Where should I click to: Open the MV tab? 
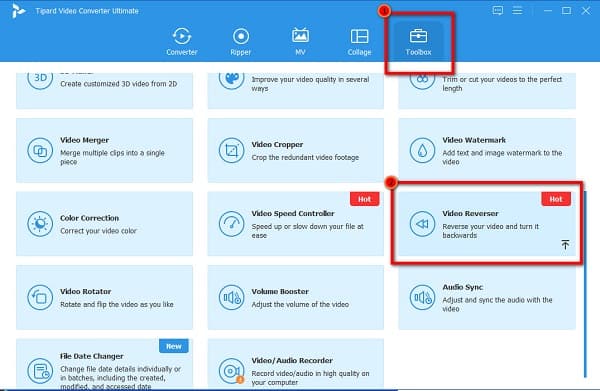pos(300,41)
